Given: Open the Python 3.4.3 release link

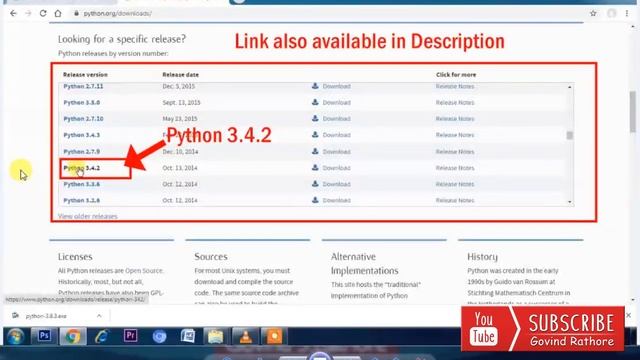Looking at the screenshot, I should [x=82, y=135].
